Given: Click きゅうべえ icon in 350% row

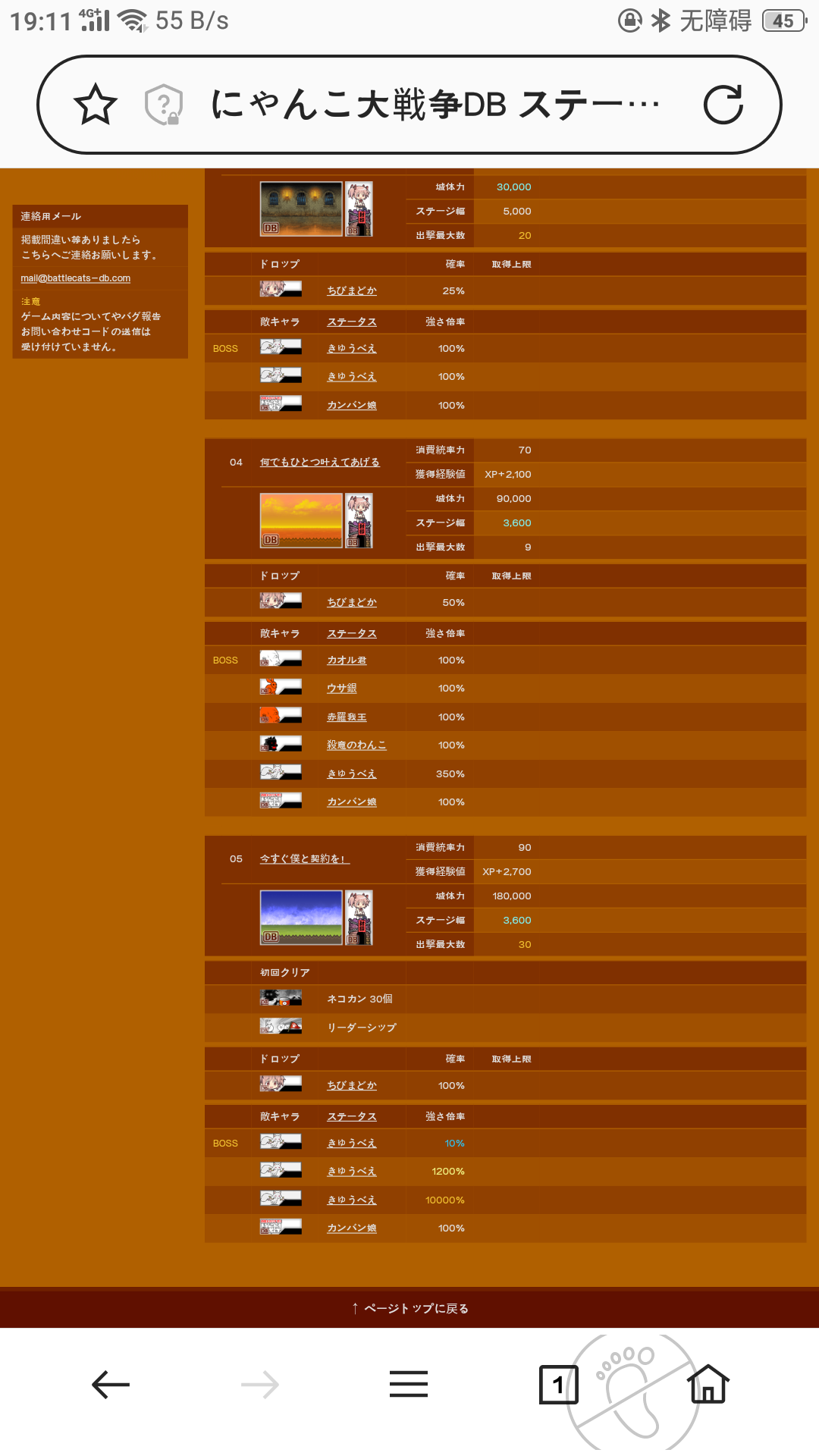Looking at the screenshot, I should [x=281, y=773].
